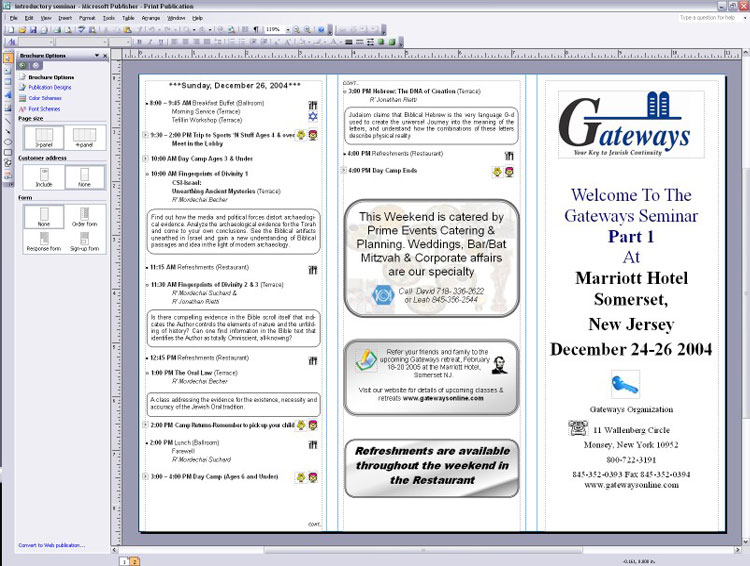Viewport: 750px width, 566px height.
Task: Open the Color Schemes link
Action: point(45,98)
